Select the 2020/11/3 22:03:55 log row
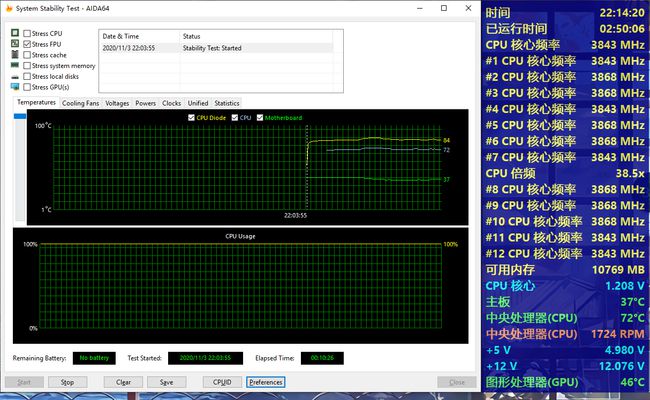 click(216, 48)
